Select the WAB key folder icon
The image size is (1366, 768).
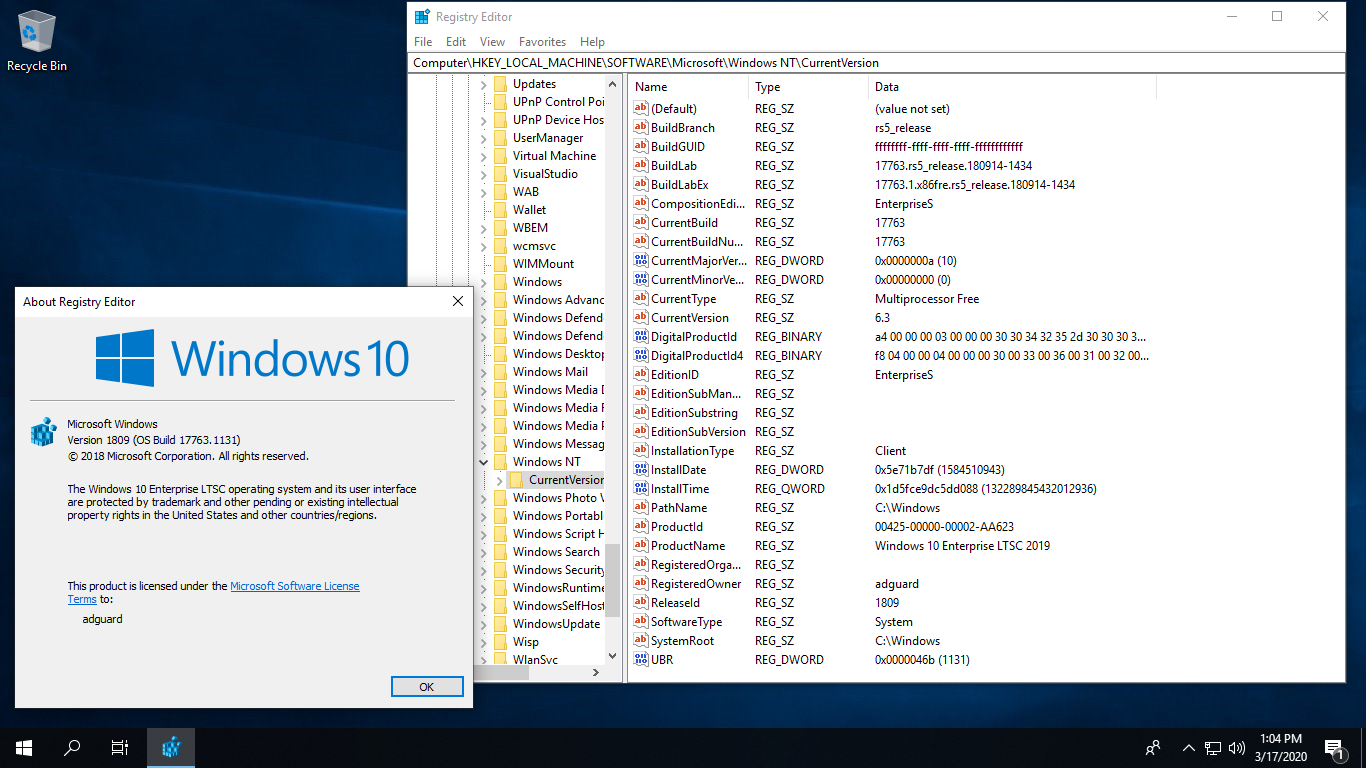pyautogui.click(x=501, y=192)
